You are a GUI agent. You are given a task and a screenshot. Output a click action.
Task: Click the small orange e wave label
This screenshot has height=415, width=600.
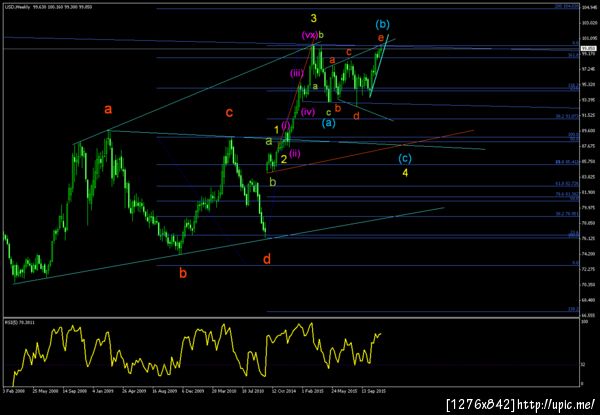click(x=380, y=38)
